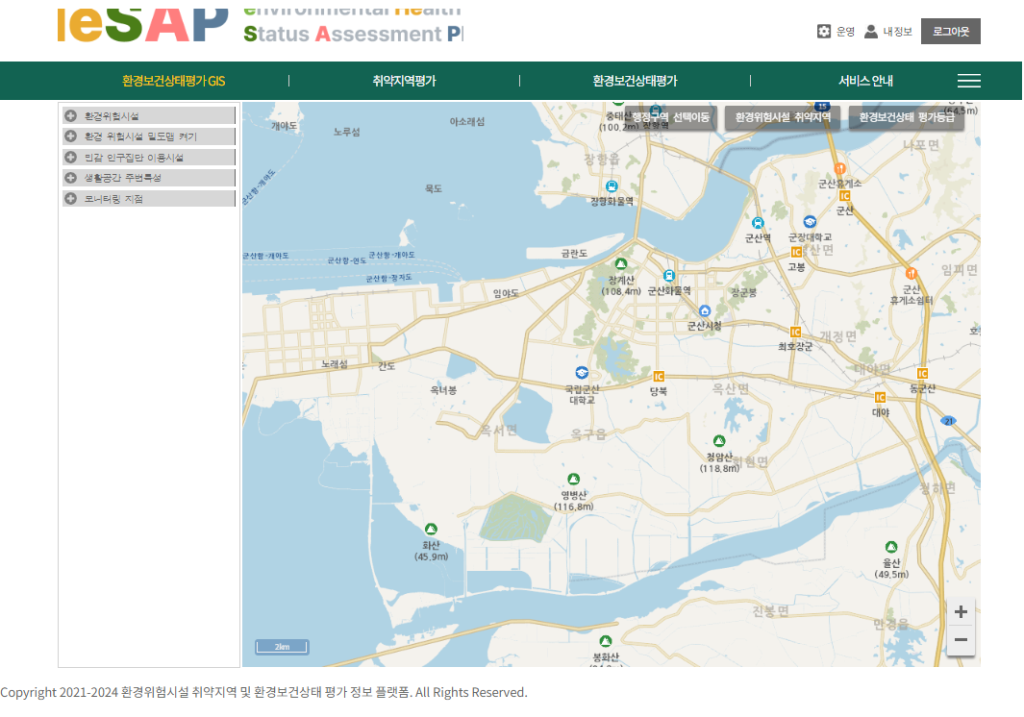1024x717 pixels.
Task: Expand 민감 인구집단 이용시설 section
Action: tap(149, 157)
